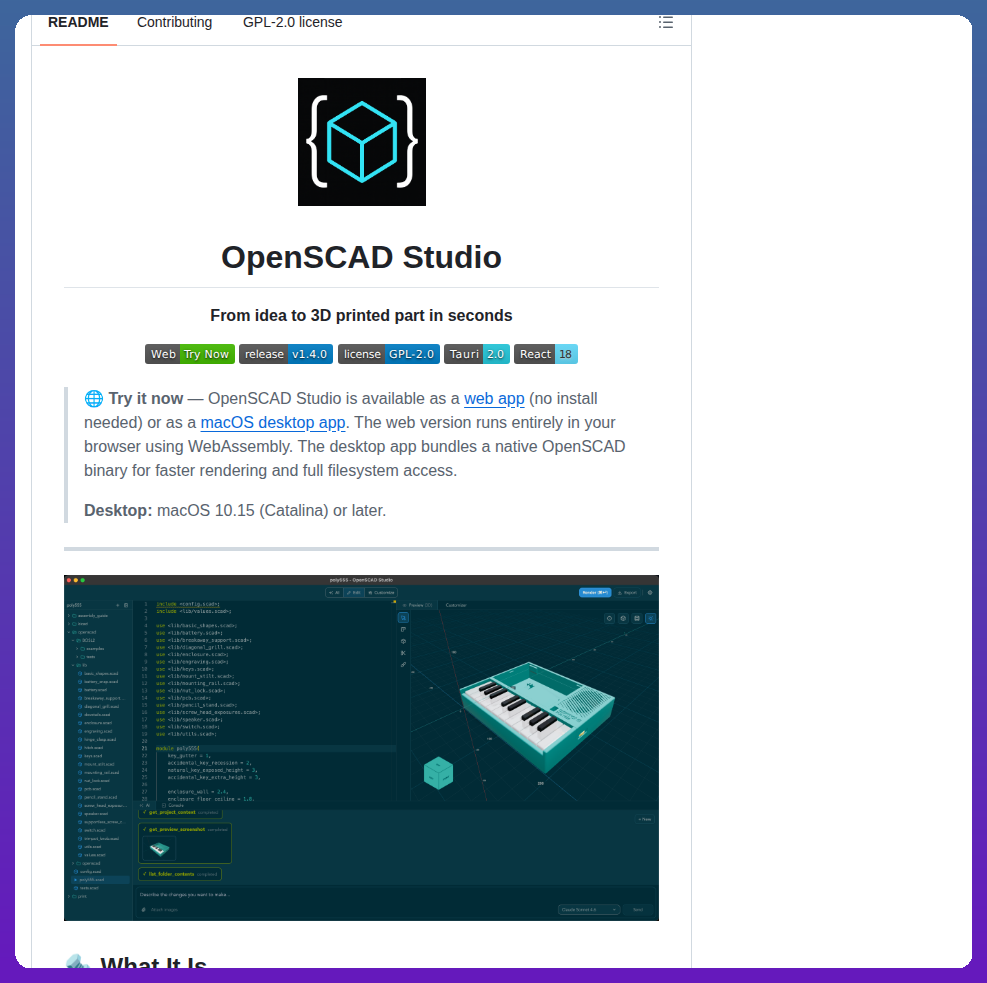Click the Web Try Now badge
The width and height of the screenshot is (987, 983).
190,354
